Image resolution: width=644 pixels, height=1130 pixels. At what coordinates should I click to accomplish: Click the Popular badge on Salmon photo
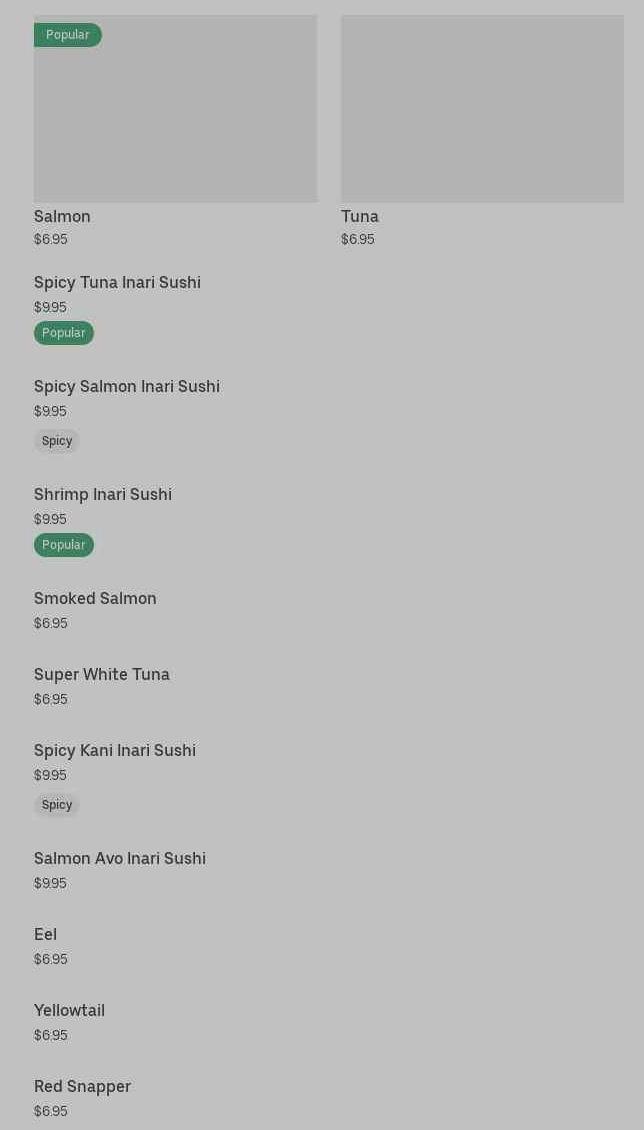(67, 35)
